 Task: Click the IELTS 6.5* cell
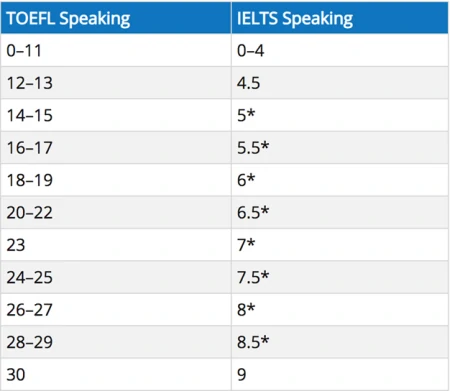tap(340, 212)
